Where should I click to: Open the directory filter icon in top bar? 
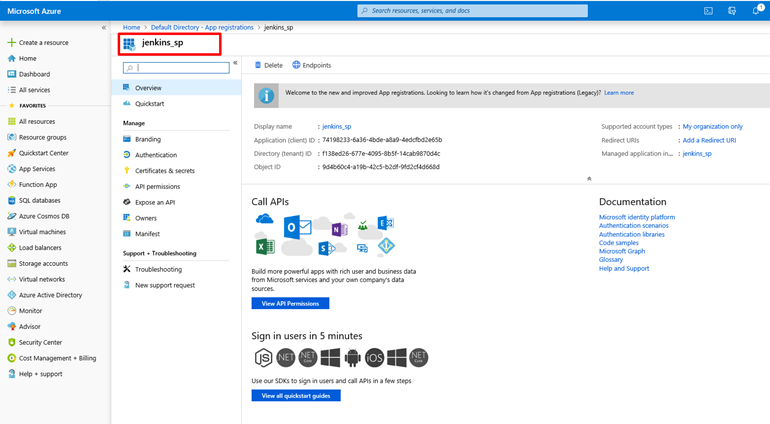[x=732, y=11]
